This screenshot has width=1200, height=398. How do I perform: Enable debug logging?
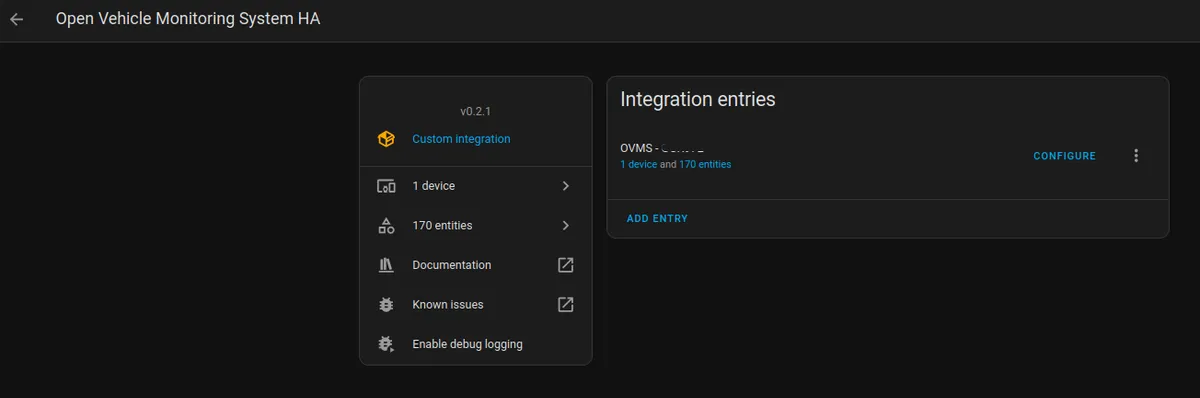tap(476, 344)
